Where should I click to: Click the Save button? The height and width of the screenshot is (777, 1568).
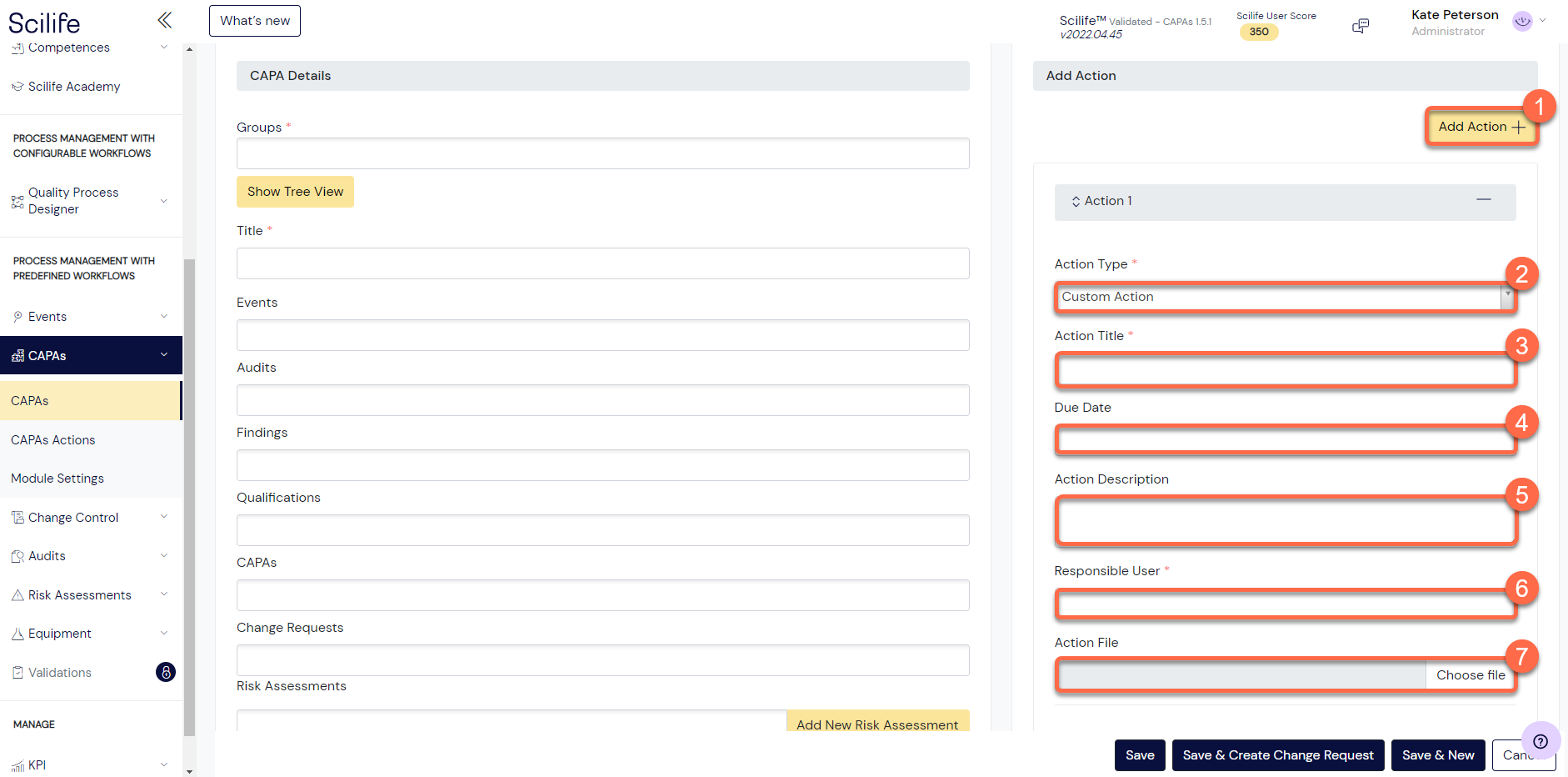pos(1140,755)
